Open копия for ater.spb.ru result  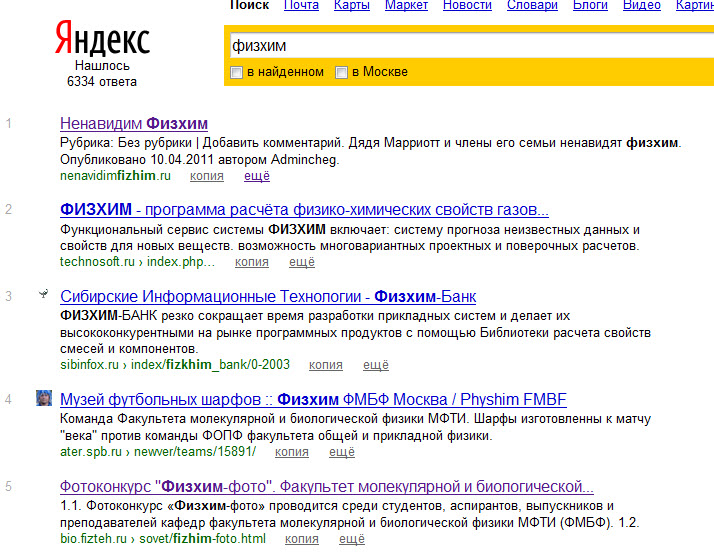[x=292, y=452]
